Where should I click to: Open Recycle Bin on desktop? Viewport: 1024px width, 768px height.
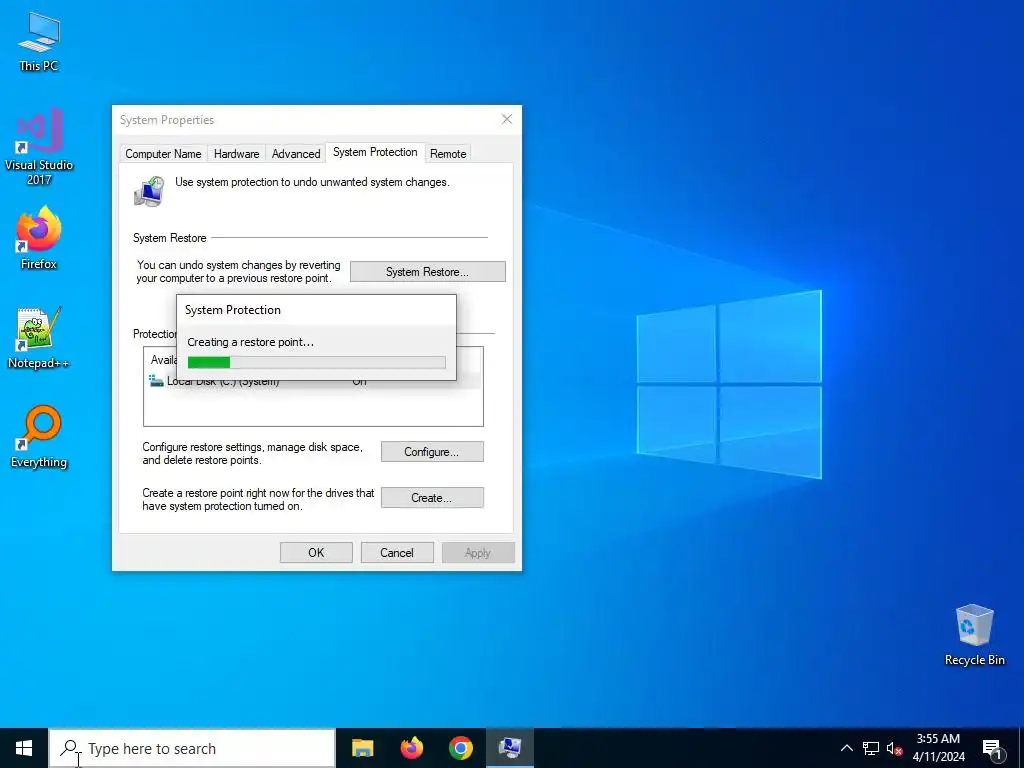[x=974, y=635]
